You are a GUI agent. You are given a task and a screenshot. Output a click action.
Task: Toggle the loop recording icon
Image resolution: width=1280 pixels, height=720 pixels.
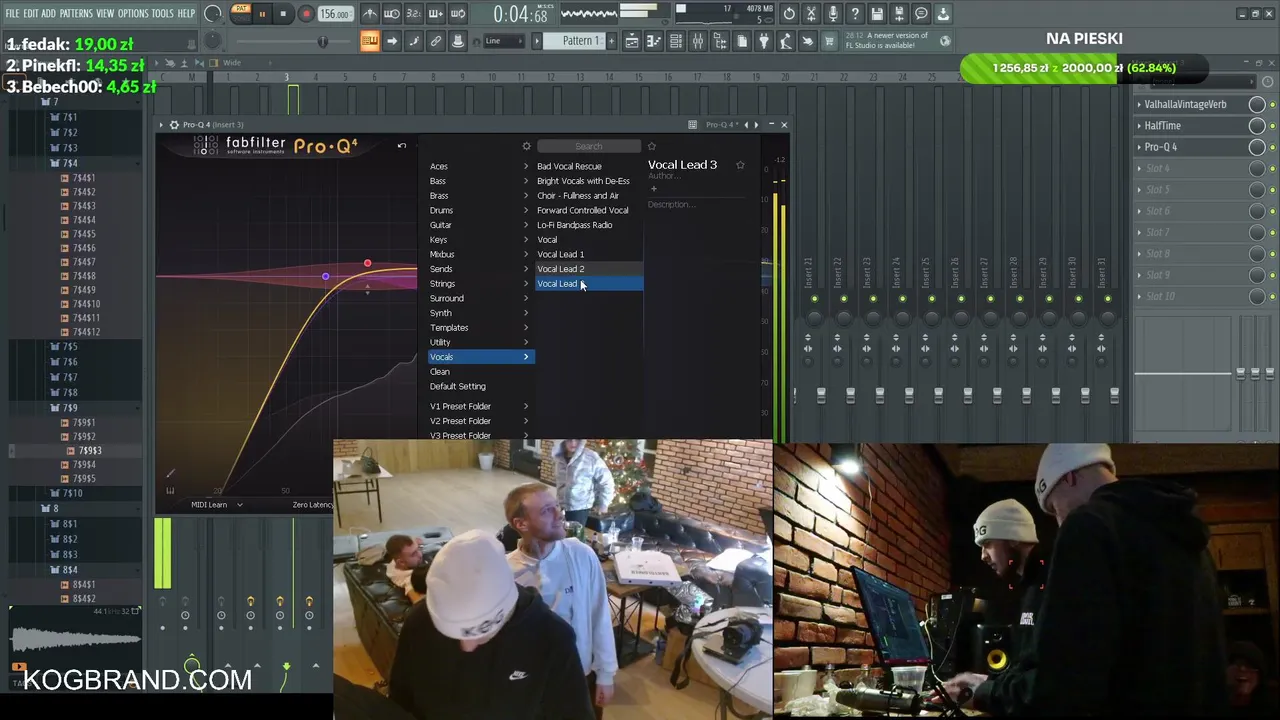click(458, 14)
